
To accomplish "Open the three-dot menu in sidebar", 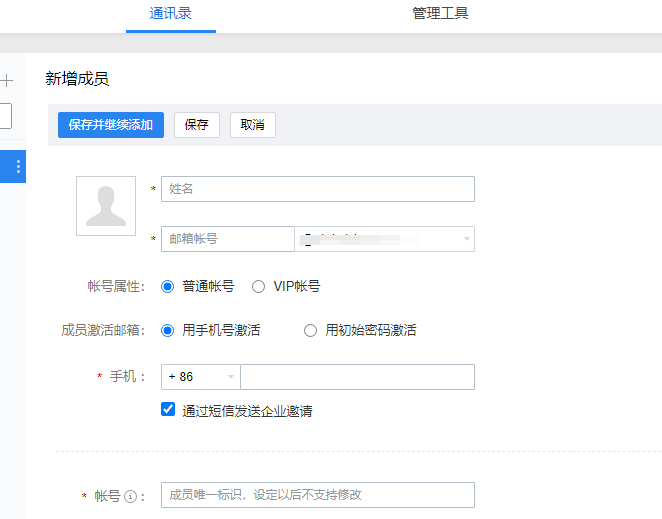I will coord(18,167).
